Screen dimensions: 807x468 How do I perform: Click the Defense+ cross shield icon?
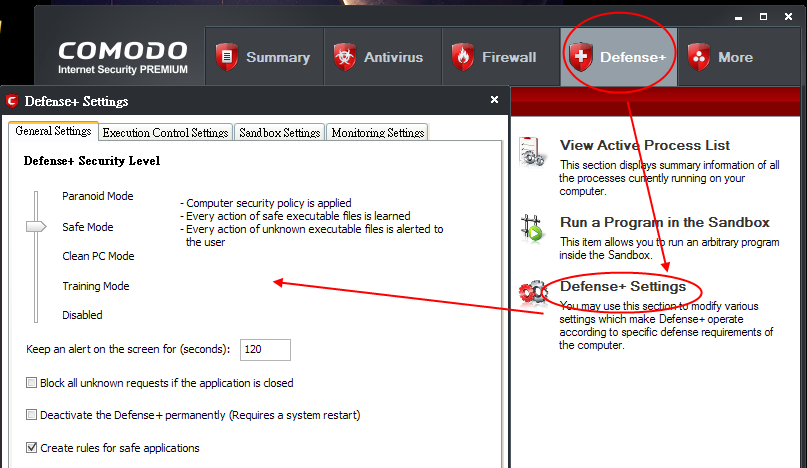[581, 57]
